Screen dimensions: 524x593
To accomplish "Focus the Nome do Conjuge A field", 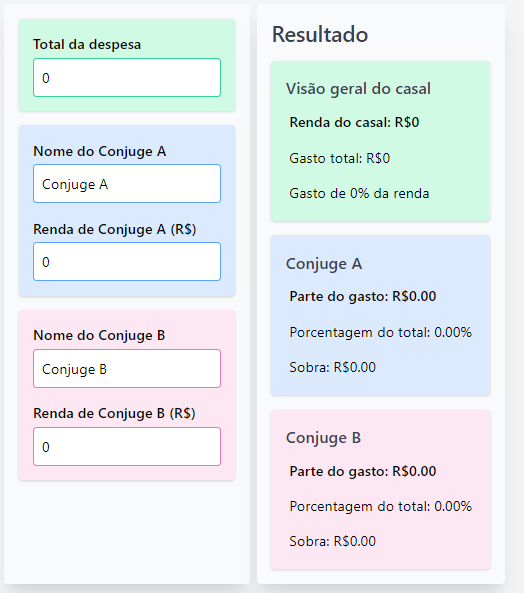I will 127,184.
